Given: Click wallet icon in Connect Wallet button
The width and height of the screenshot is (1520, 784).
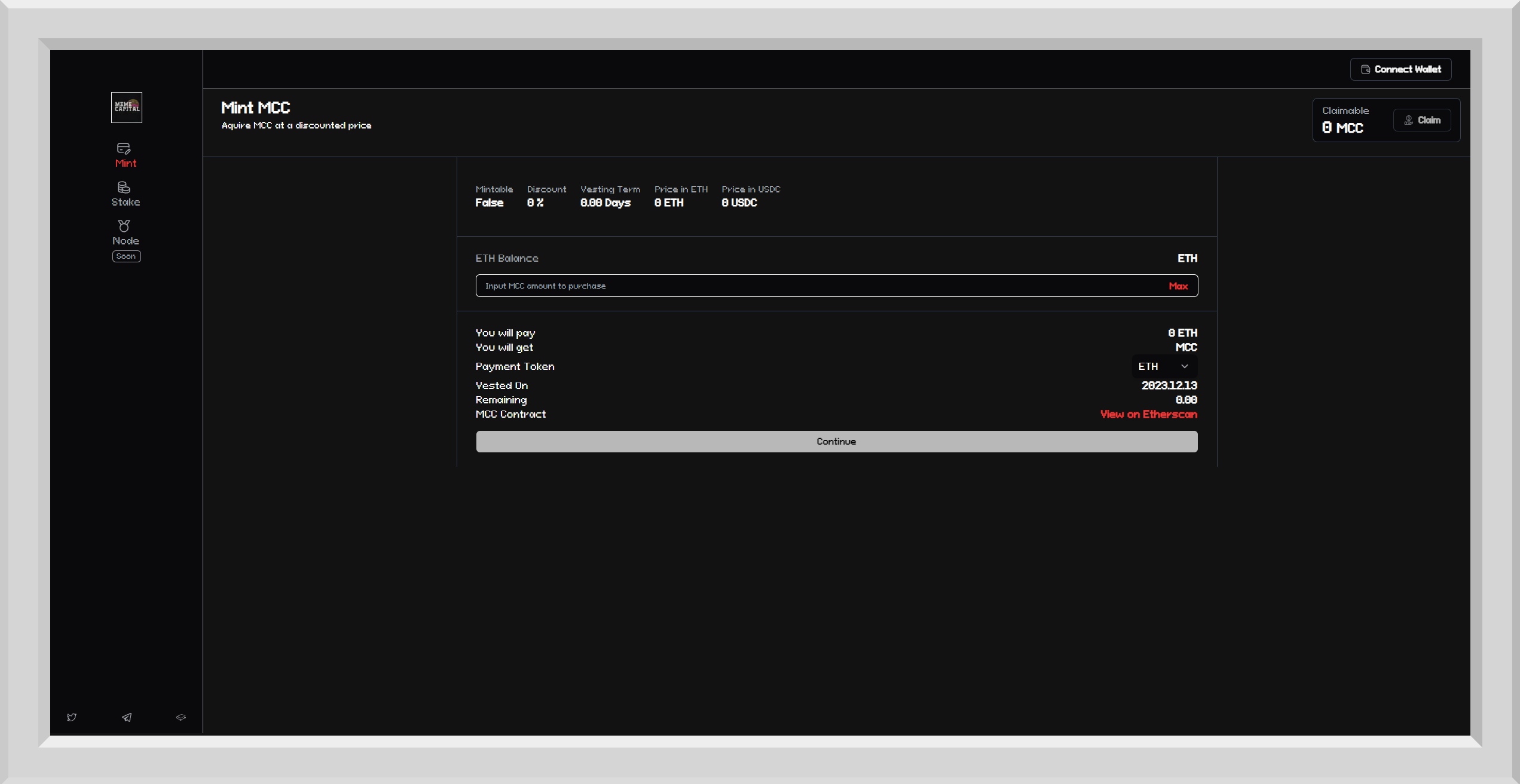Looking at the screenshot, I should pyautogui.click(x=1365, y=69).
